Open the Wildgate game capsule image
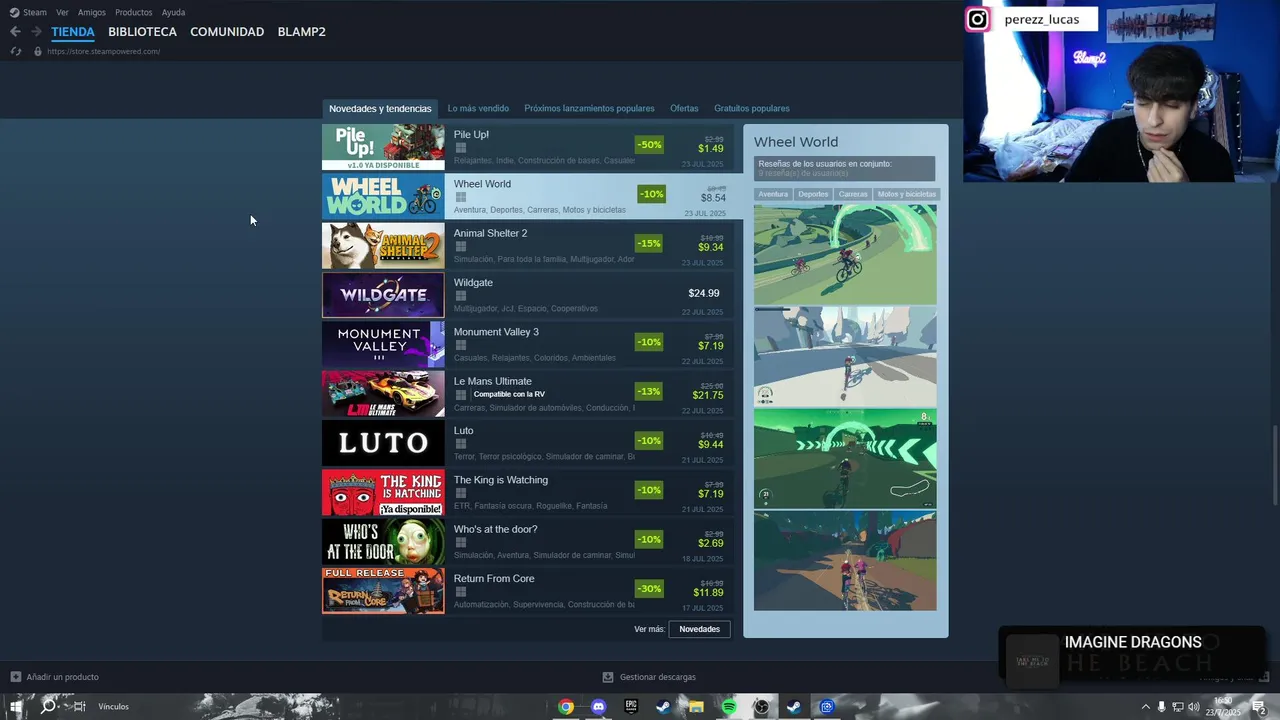This screenshot has width=1280, height=720. (x=383, y=295)
